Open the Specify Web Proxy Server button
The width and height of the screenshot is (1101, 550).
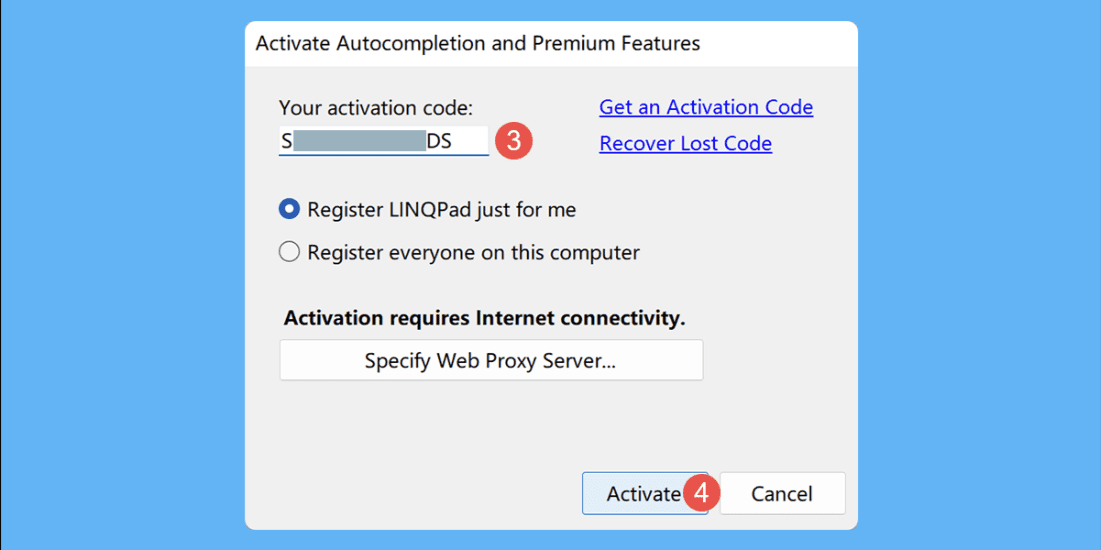click(x=491, y=360)
